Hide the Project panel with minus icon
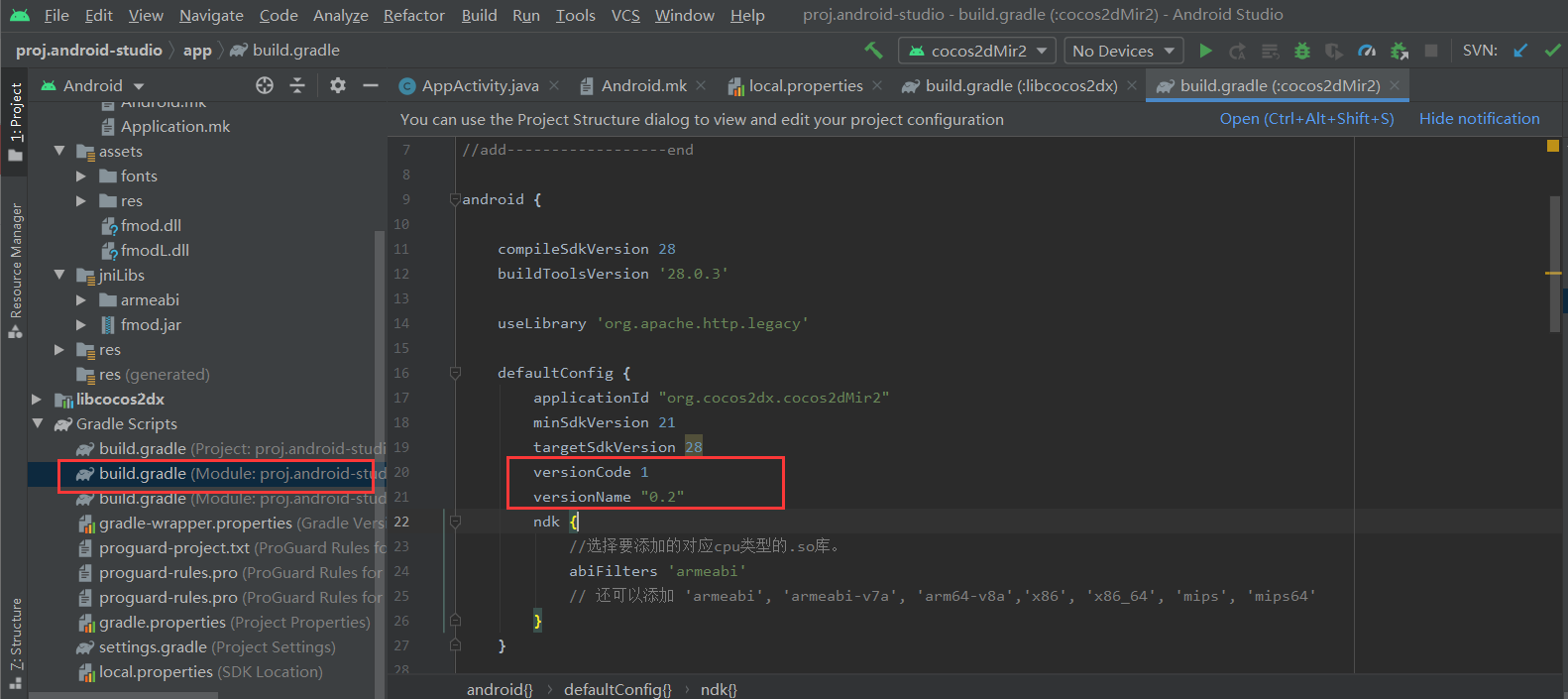 (371, 85)
